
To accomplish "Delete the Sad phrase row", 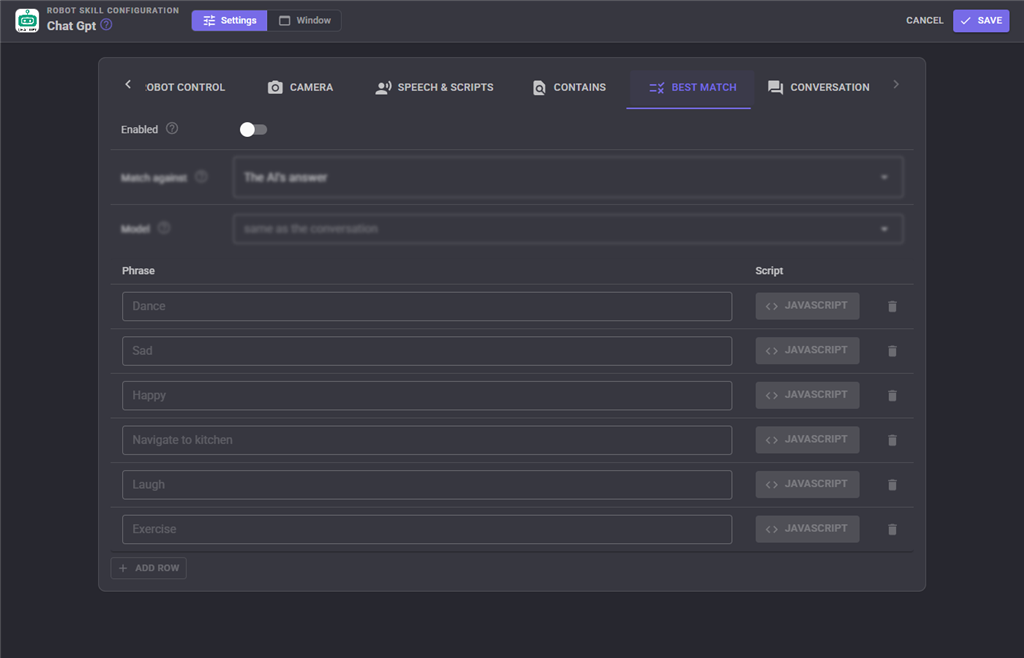I will point(892,351).
